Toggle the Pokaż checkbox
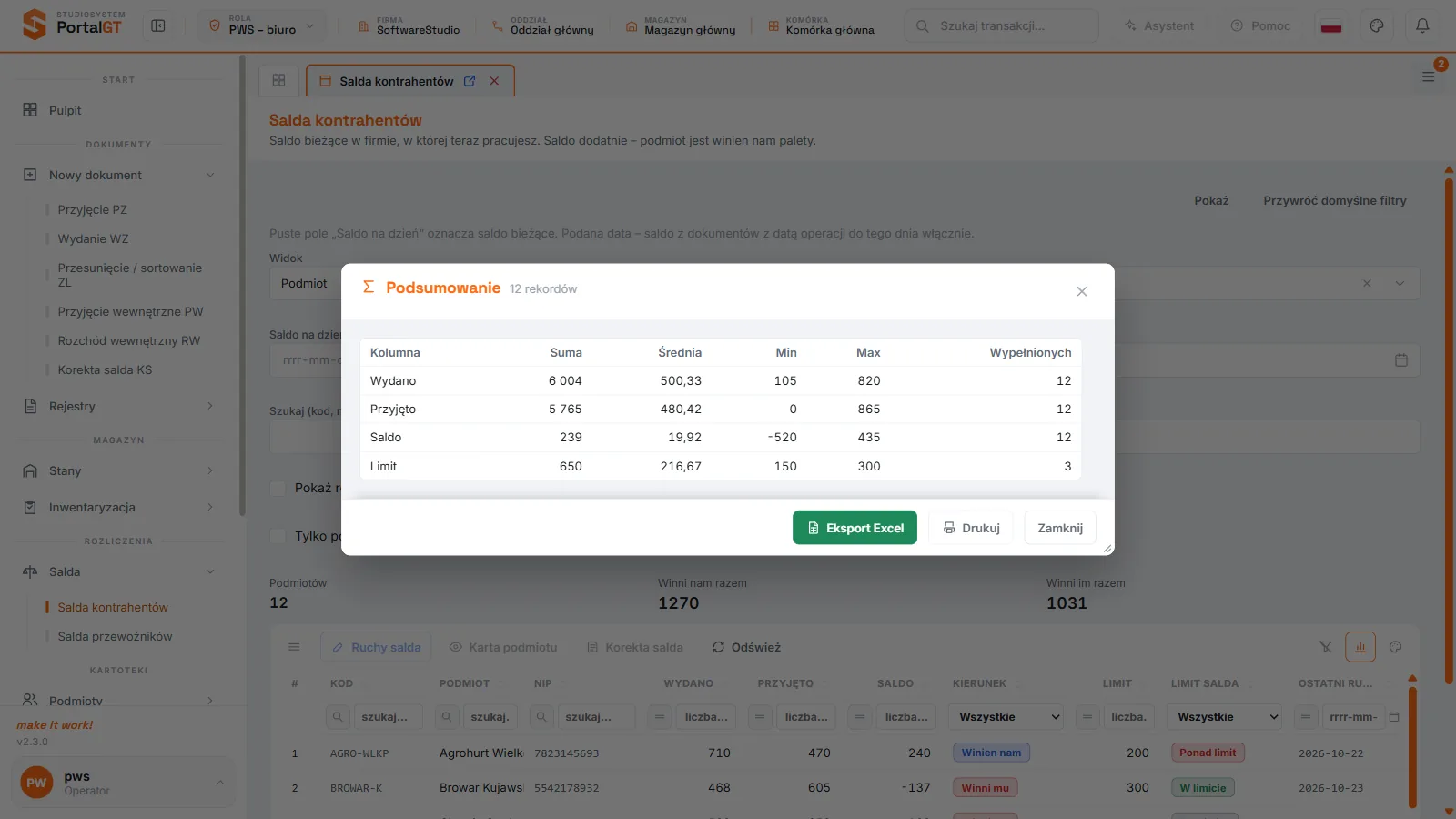 click(x=278, y=488)
